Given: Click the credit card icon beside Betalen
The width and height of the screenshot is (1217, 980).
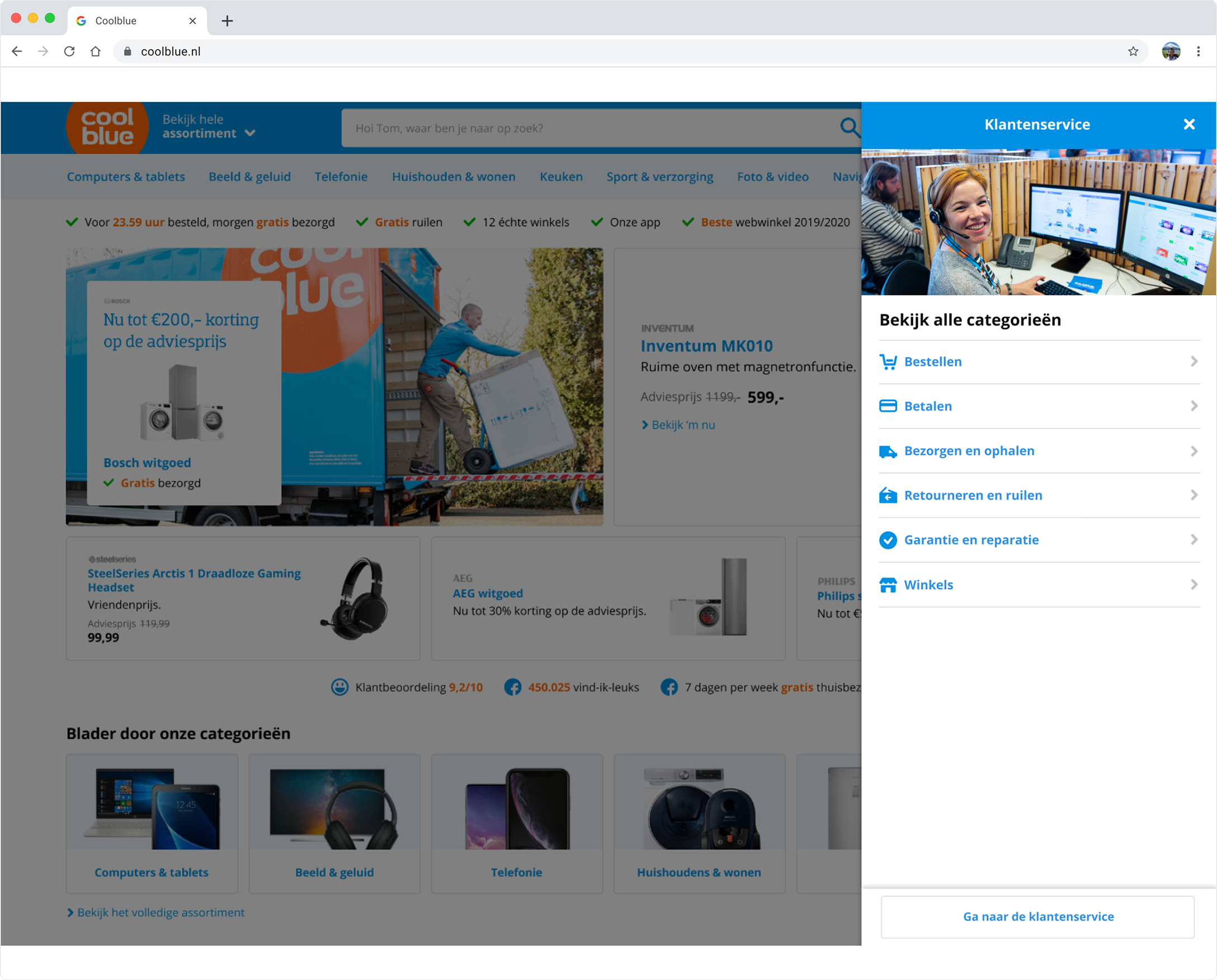Looking at the screenshot, I should (x=888, y=406).
